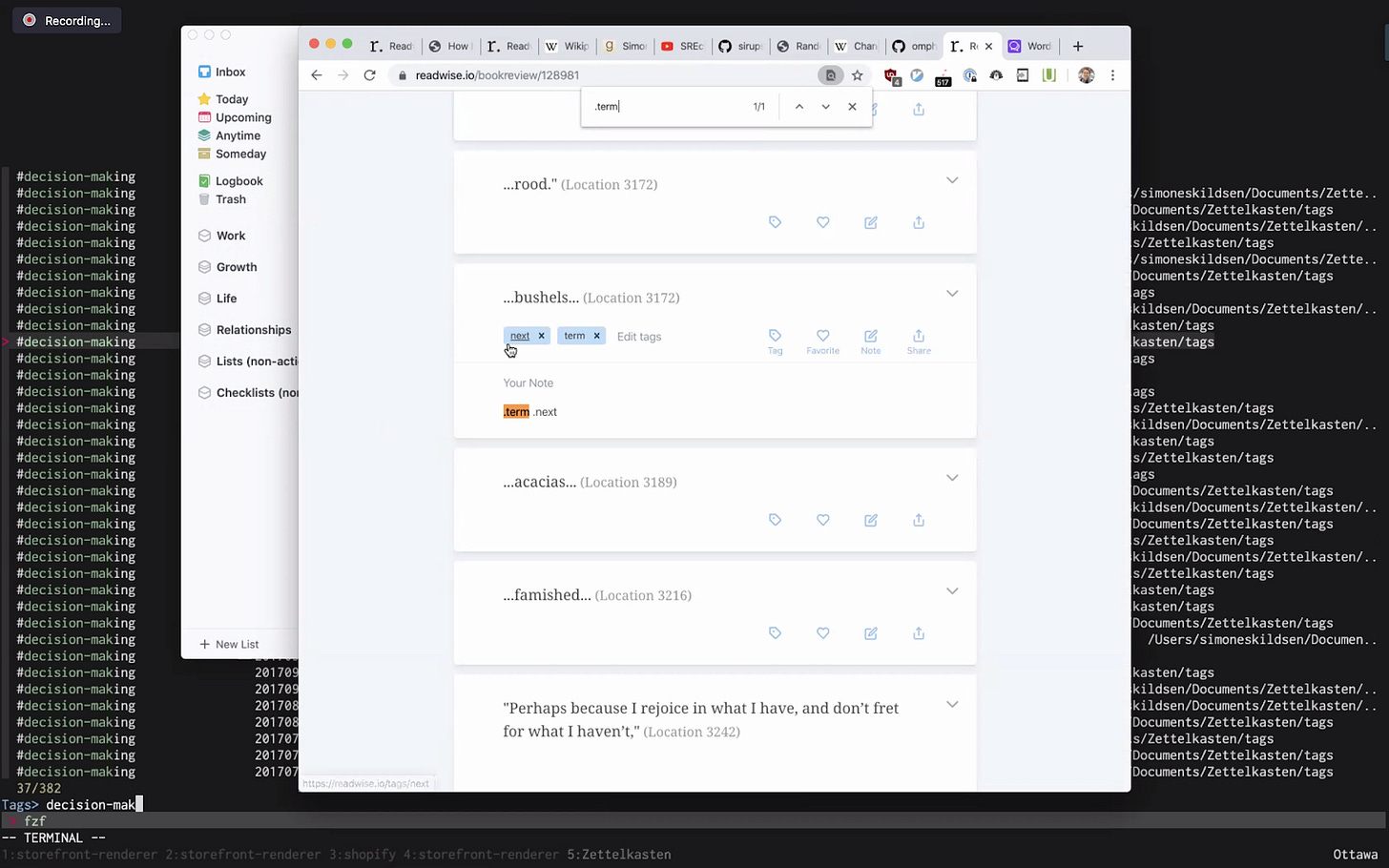This screenshot has width=1389, height=868.
Task: Tag the '...acacias...' highlight
Action: (775, 520)
